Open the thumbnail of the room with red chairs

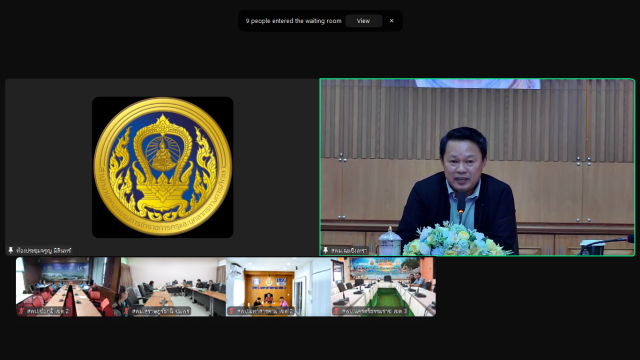click(68, 287)
